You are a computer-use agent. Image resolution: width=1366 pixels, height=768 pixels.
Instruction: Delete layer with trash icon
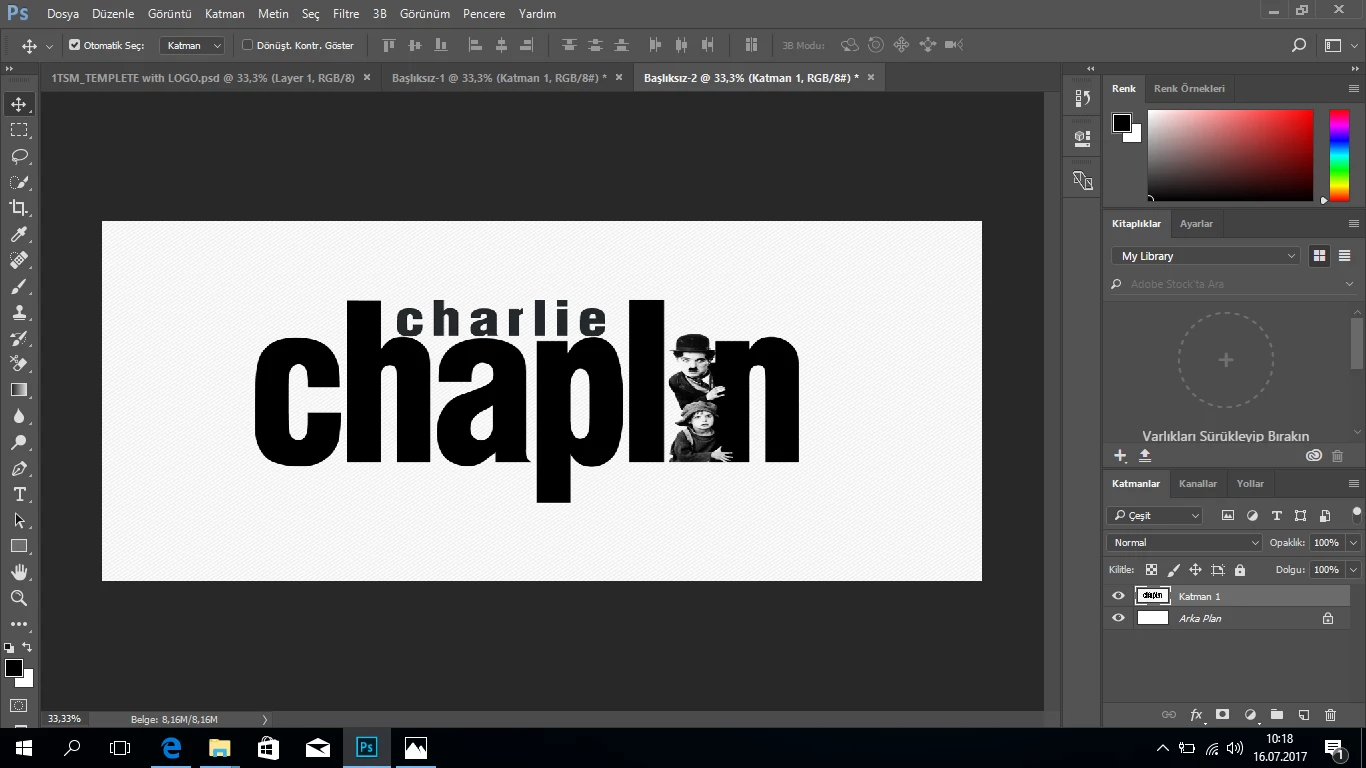1330,715
